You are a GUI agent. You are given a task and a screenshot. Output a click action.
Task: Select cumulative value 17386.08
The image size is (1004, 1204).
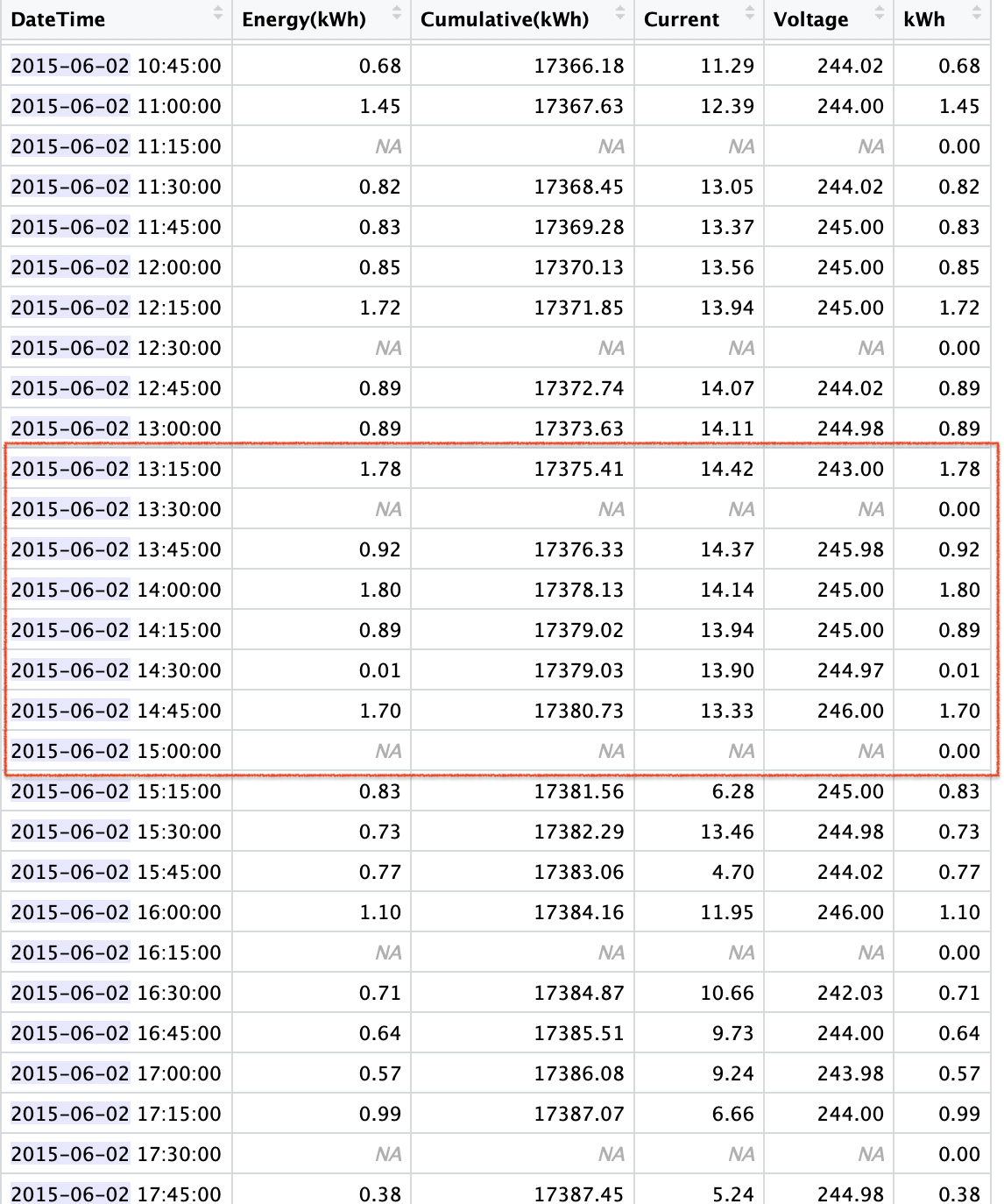click(x=579, y=1073)
